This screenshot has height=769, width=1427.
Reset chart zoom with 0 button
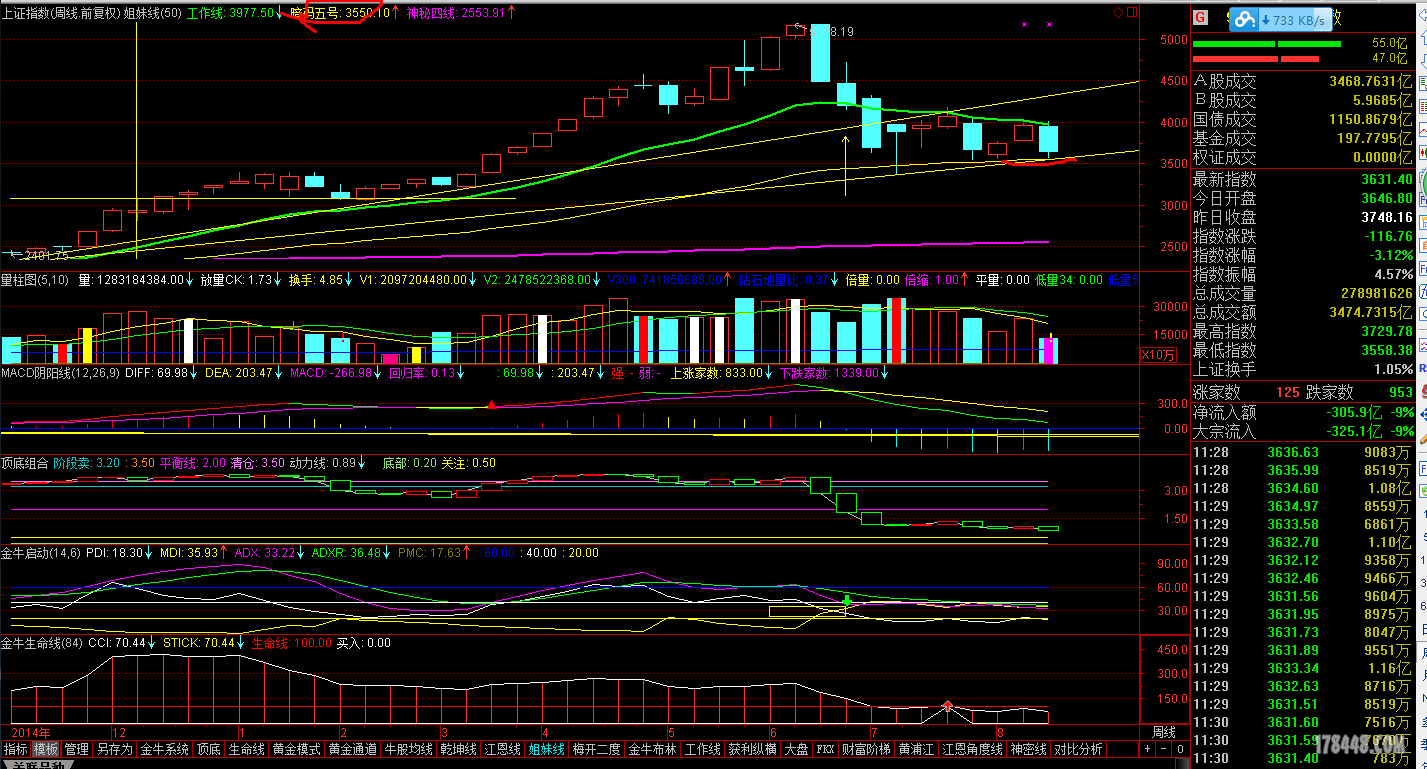click(x=1179, y=748)
